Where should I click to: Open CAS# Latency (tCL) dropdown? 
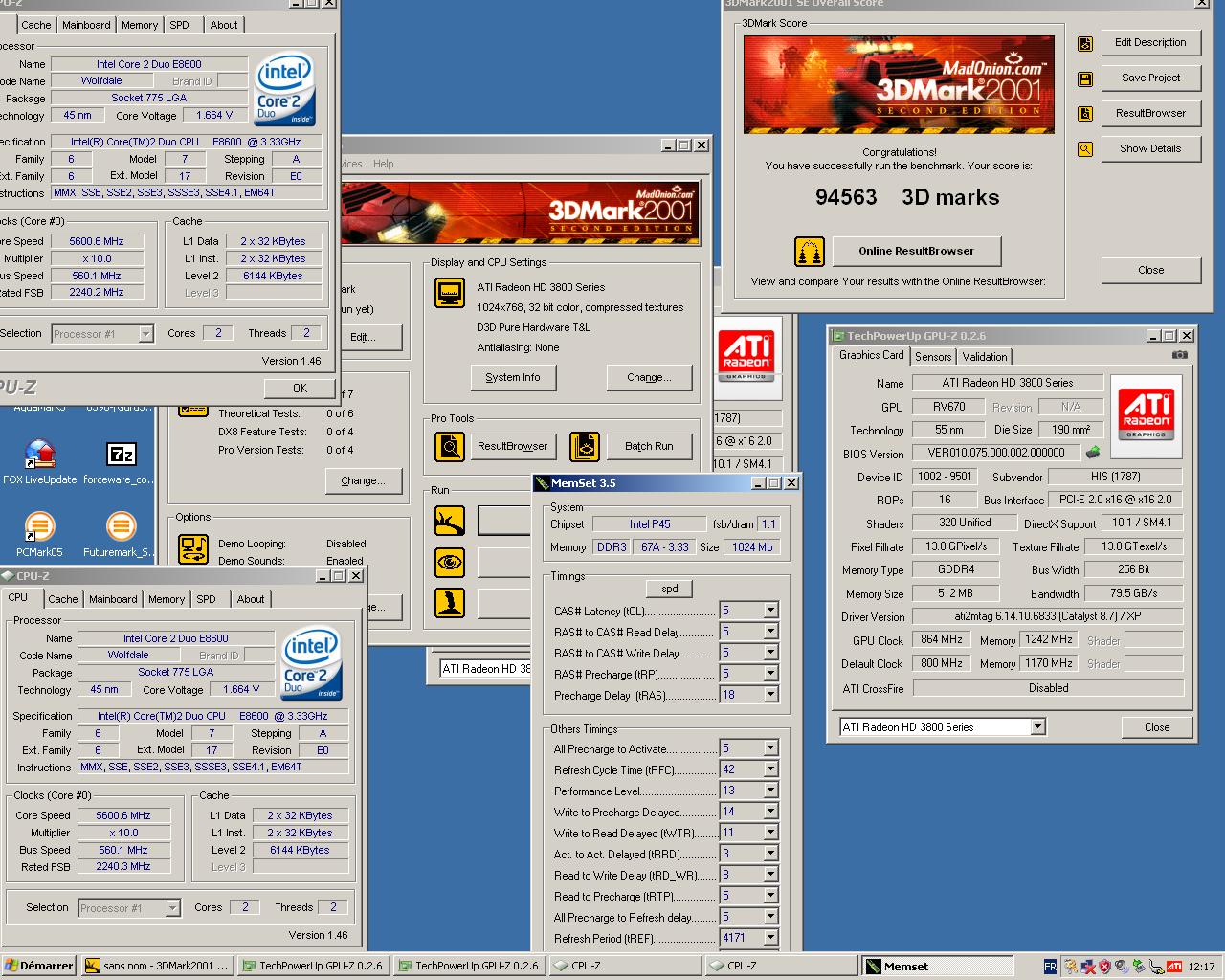770,611
